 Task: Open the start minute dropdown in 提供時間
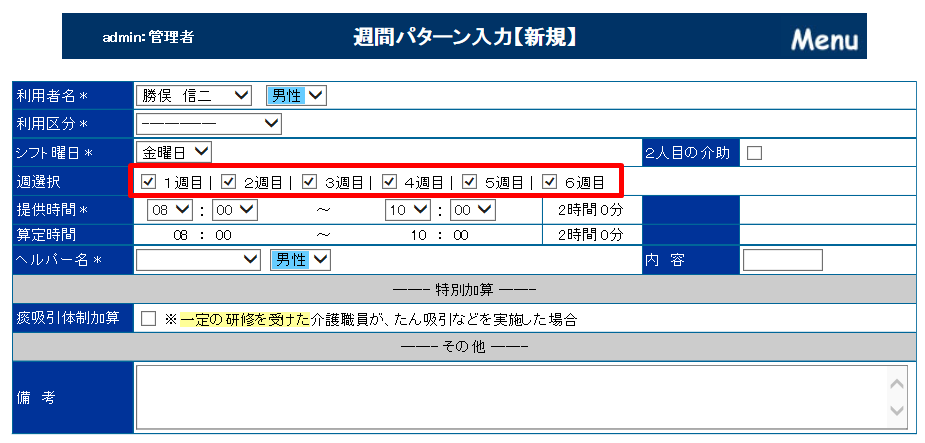click(x=234, y=210)
